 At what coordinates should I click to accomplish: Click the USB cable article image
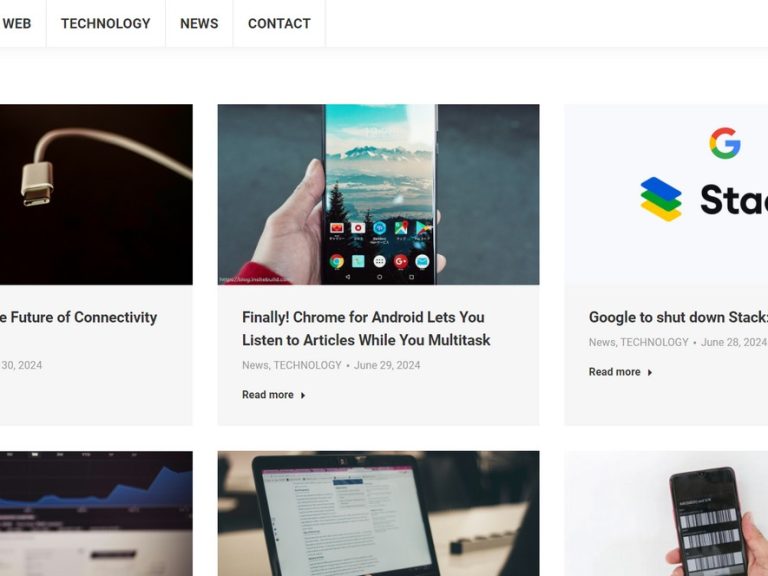click(x=96, y=194)
